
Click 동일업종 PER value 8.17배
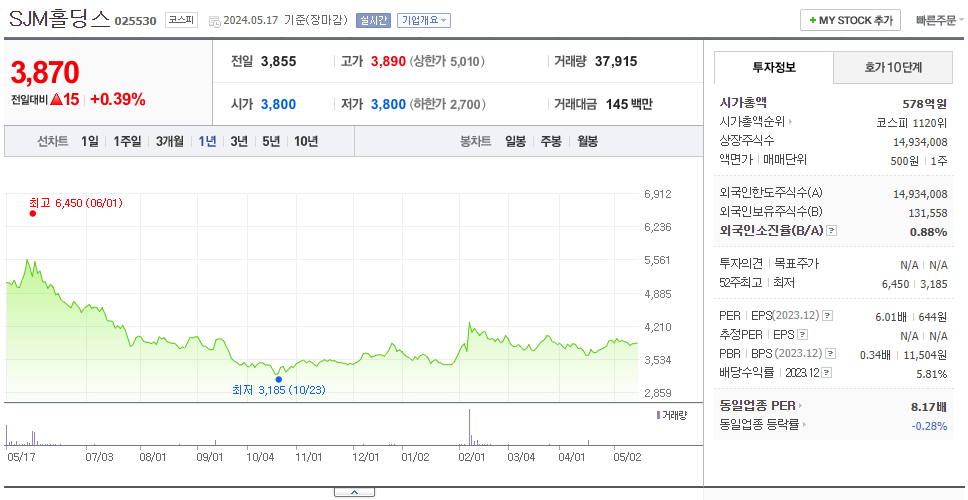(x=929, y=407)
